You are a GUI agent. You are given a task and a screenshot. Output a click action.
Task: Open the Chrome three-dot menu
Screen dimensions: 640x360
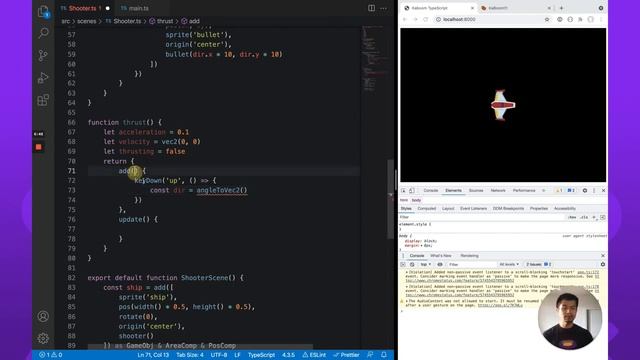(x=601, y=19)
